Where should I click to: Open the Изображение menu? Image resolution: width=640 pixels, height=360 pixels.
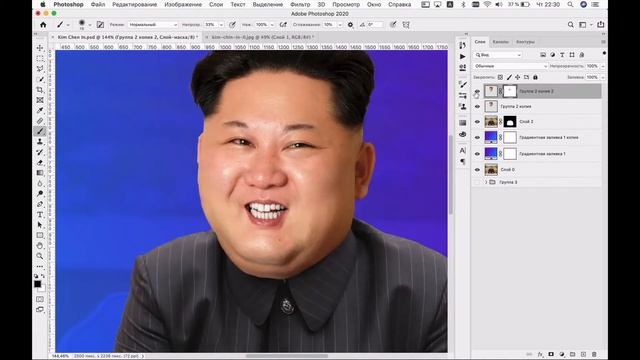point(183,4)
